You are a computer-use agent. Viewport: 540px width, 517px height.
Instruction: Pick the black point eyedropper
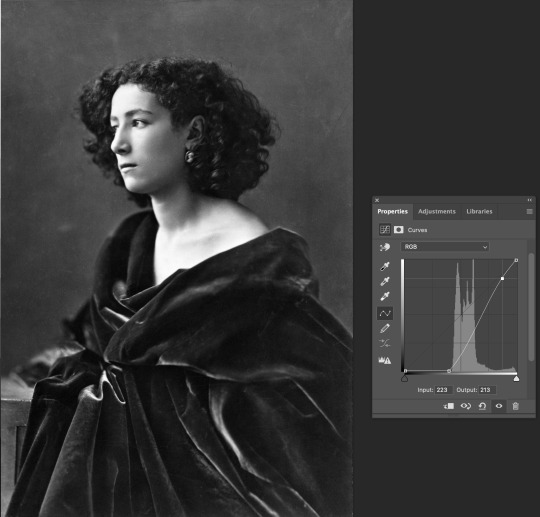(385, 266)
